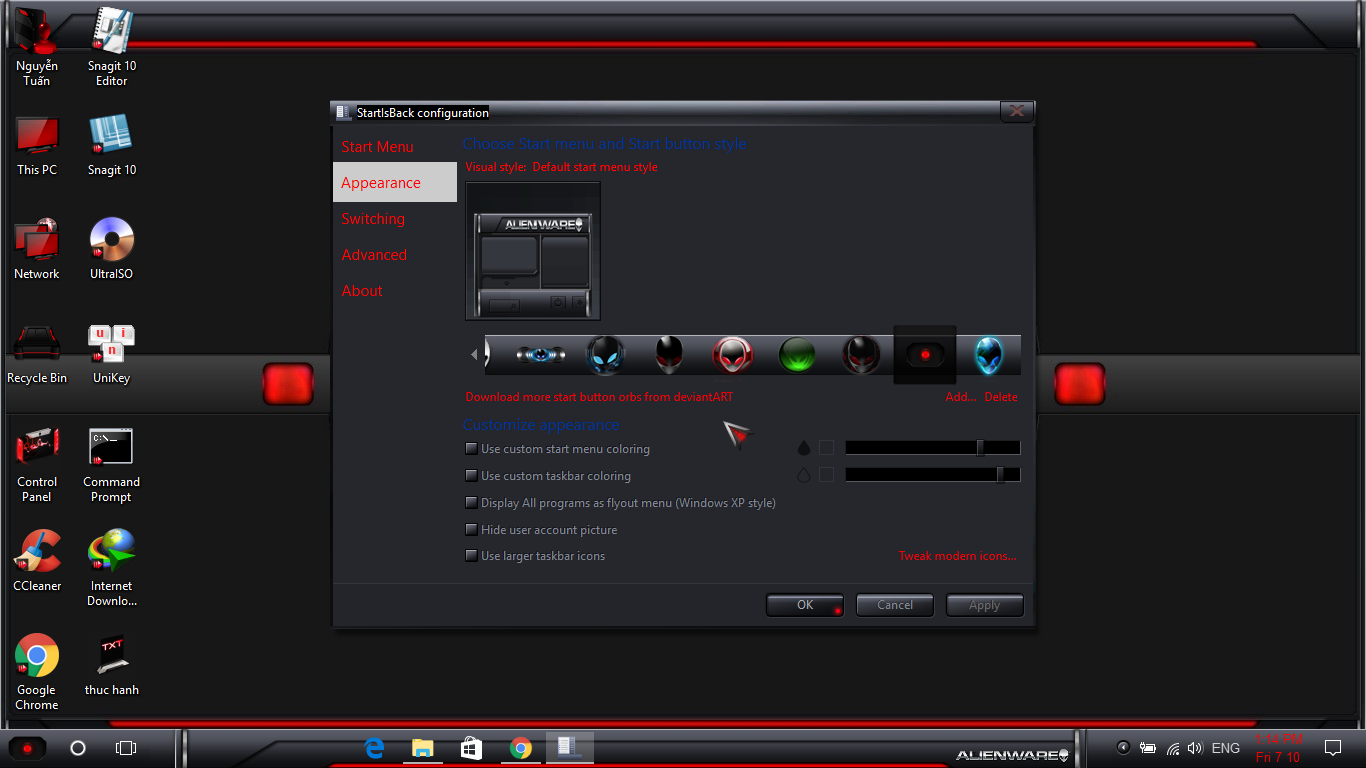
Task: Show hidden system tray icons
Action: click(x=1123, y=748)
